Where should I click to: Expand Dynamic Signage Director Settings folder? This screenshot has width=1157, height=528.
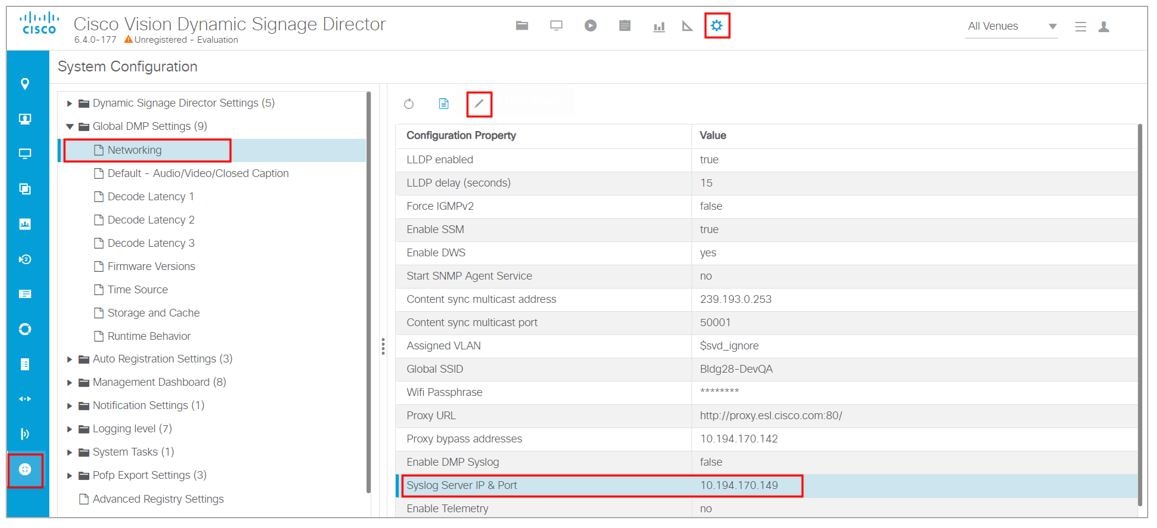[x=70, y=103]
